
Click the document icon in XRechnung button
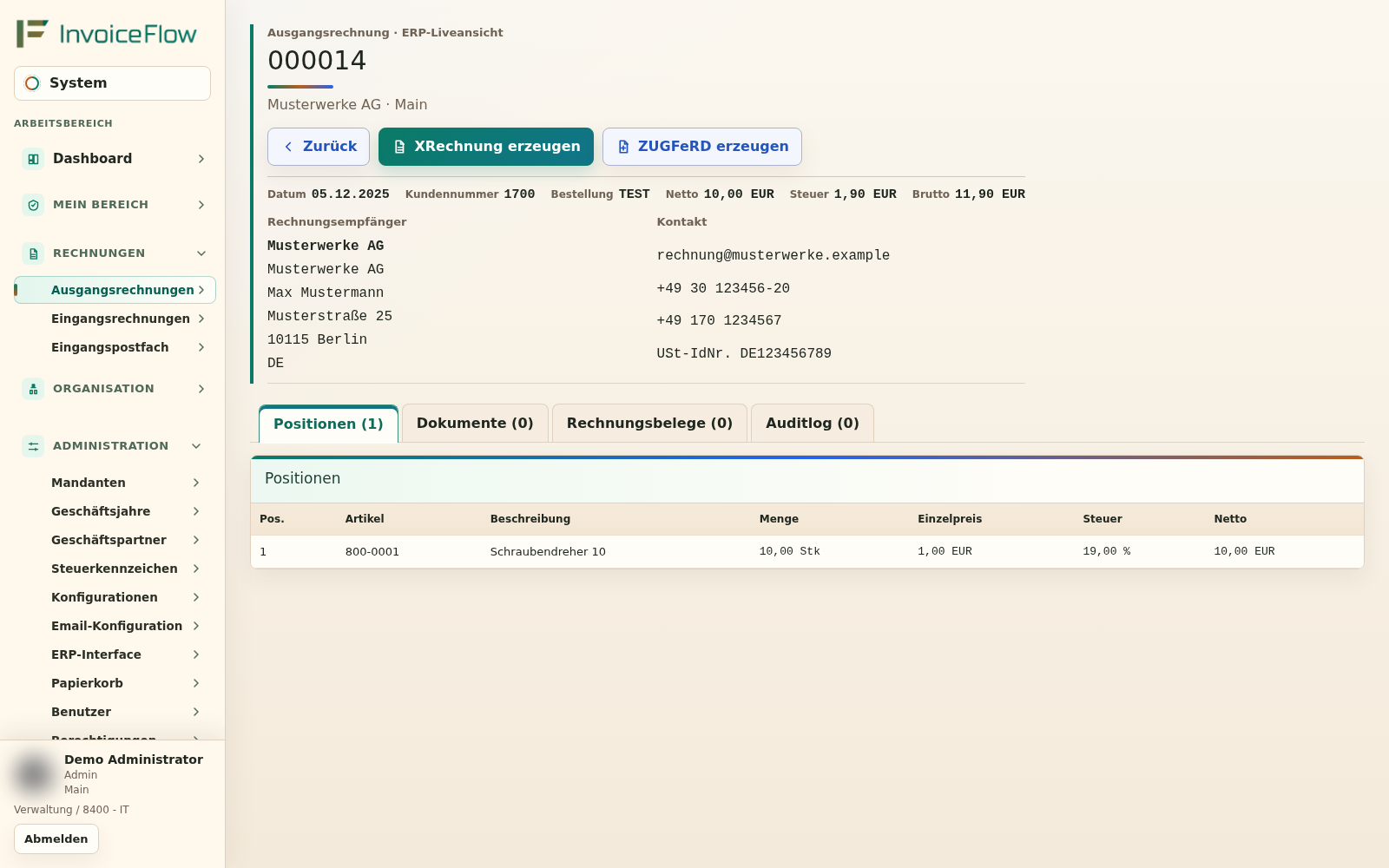(x=399, y=147)
